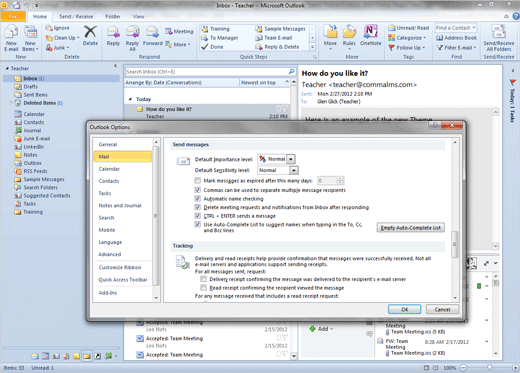Enable Delivery receipt confirming delivery checkbox
The width and height of the screenshot is (520, 373).
[x=203, y=279]
